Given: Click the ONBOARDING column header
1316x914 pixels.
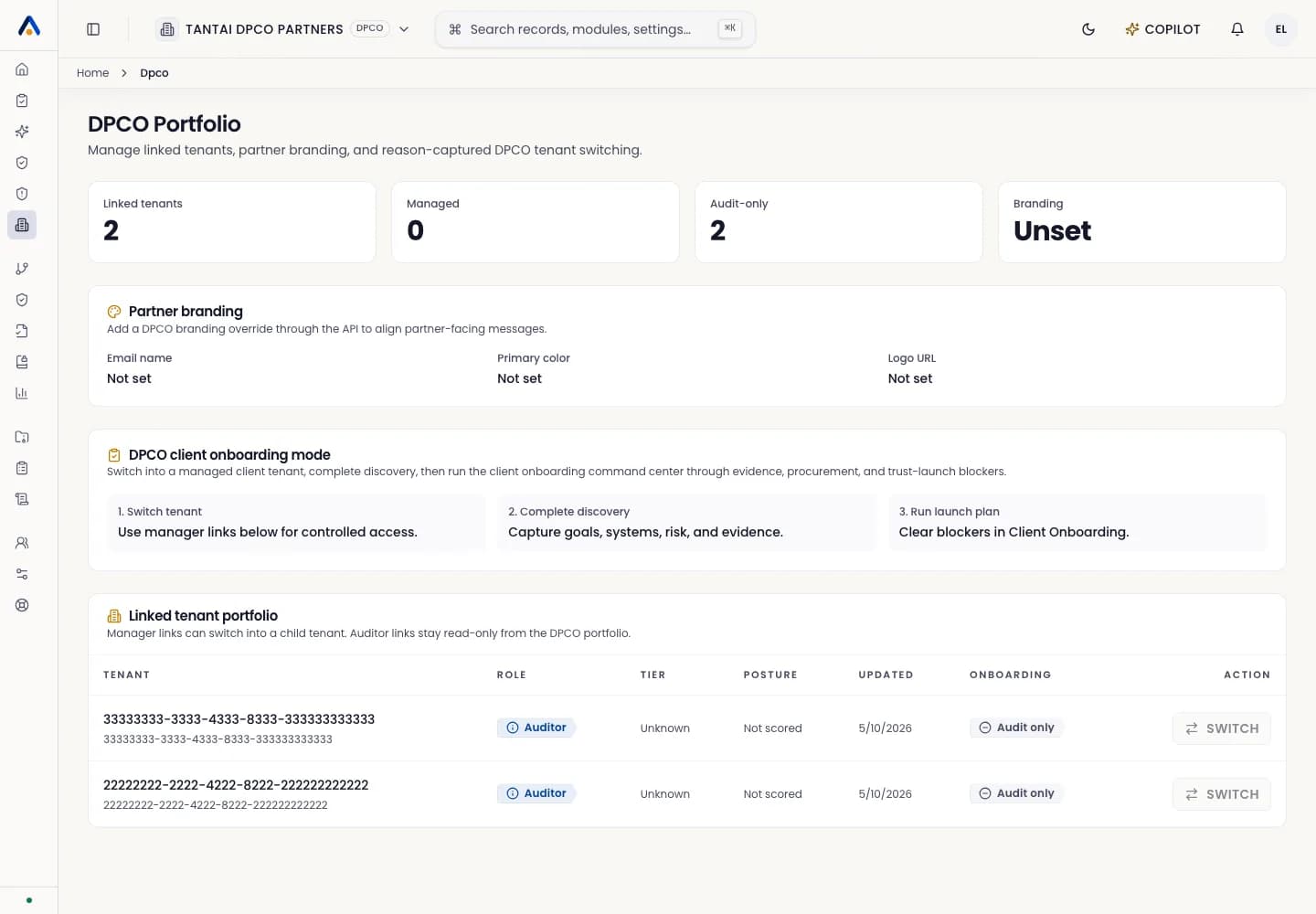Looking at the screenshot, I should pos(1010,675).
